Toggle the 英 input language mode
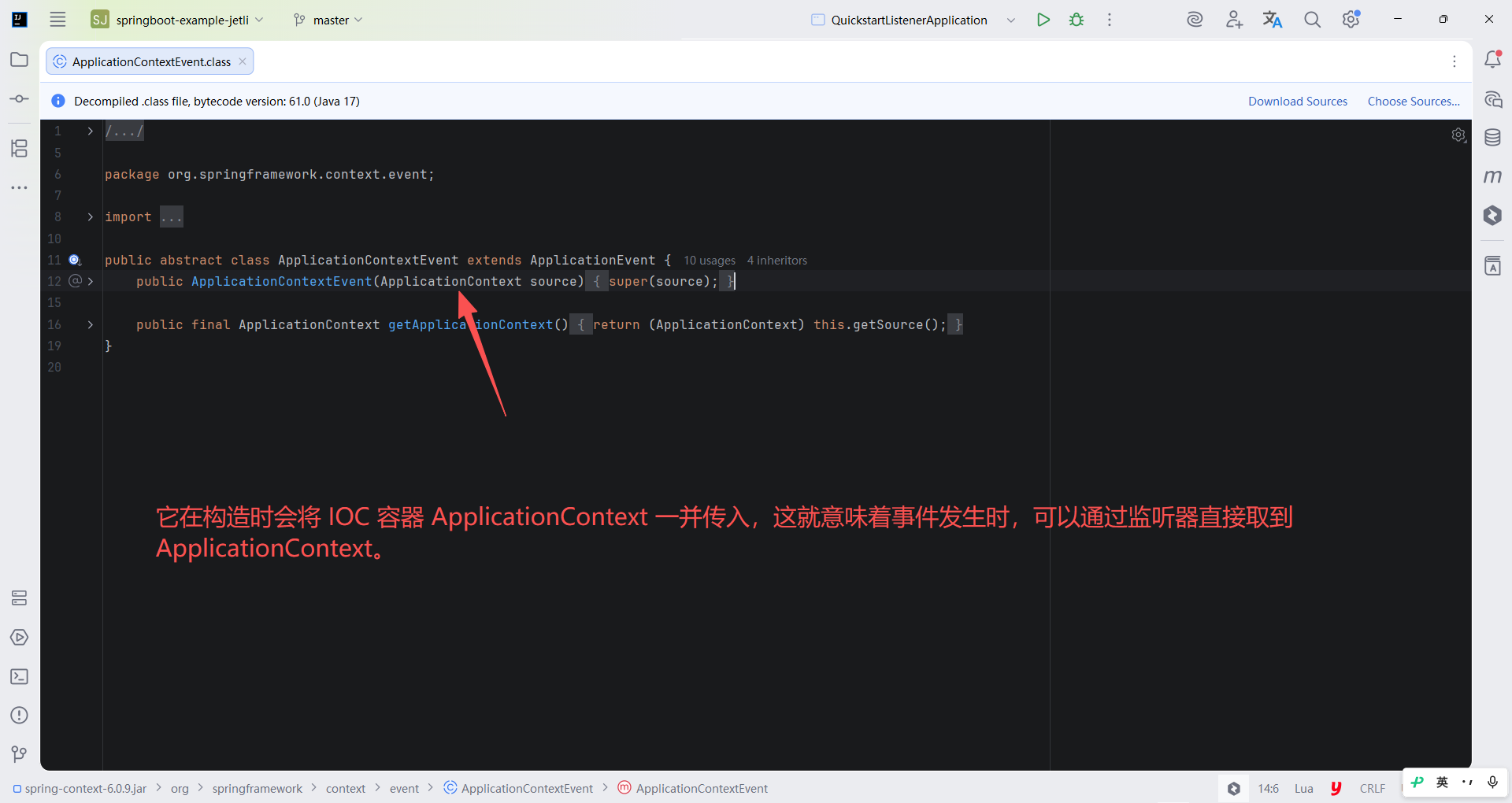 1442,782
